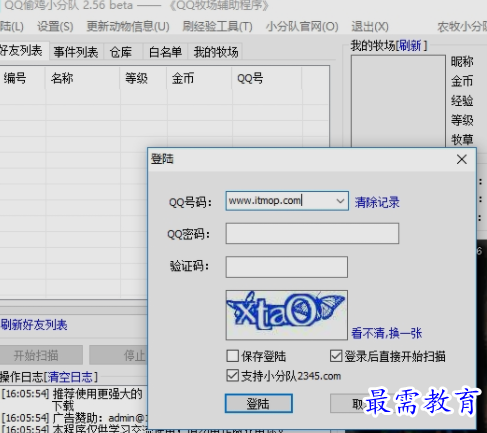The height and width of the screenshot is (433, 487).
Task: Click the 清空日志 link
Action: coord(70,377)
